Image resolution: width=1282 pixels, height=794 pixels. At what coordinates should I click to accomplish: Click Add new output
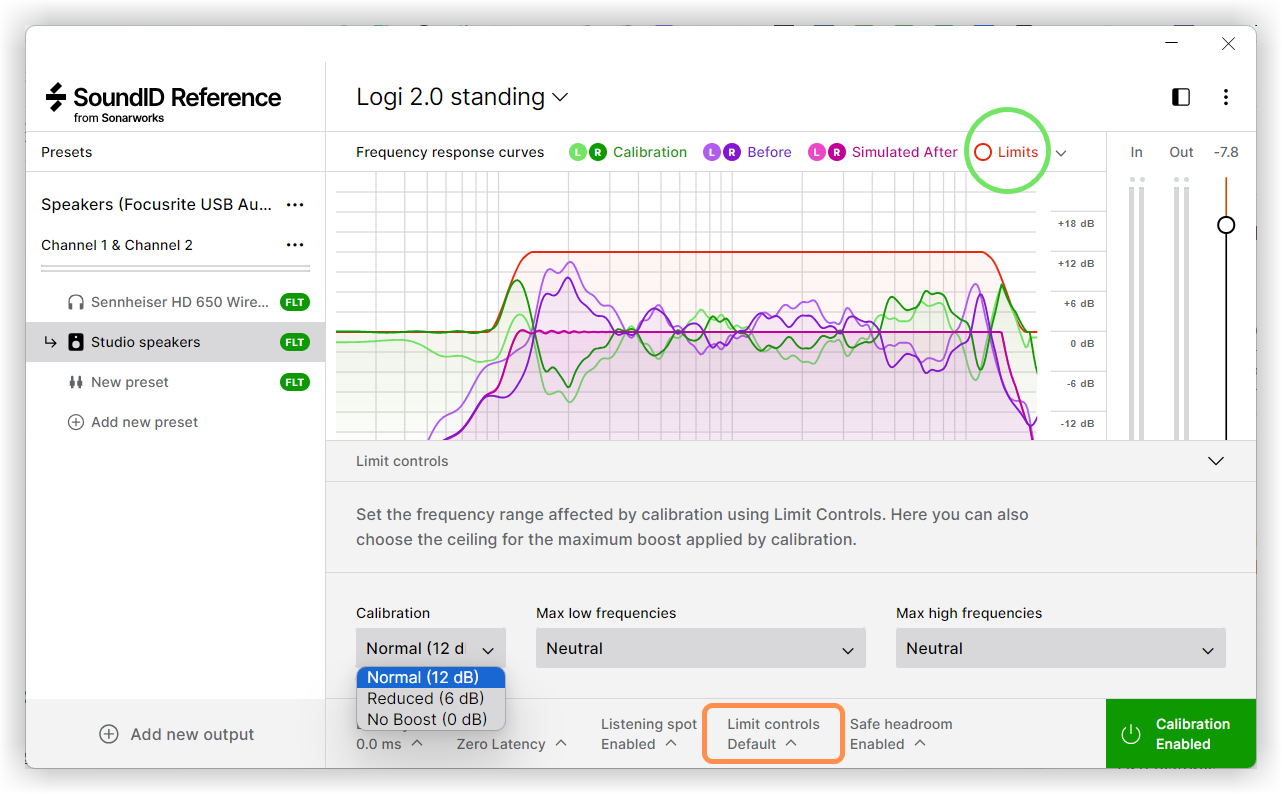tap(176, 734)
